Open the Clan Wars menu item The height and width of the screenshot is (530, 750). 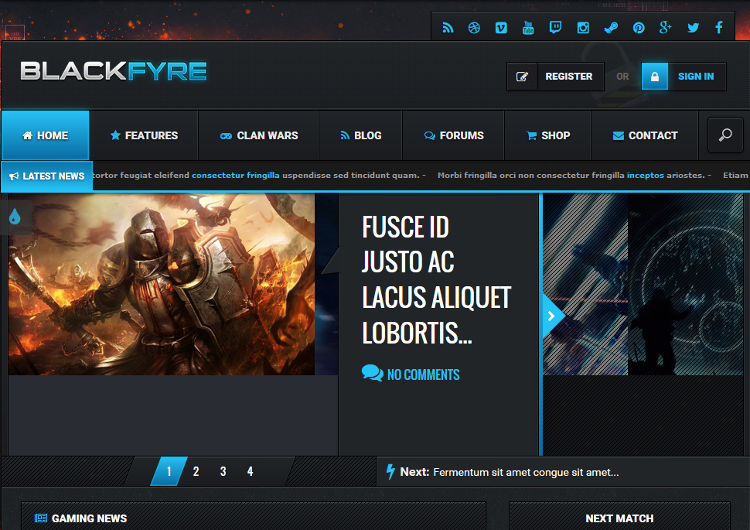[x=259, y=135]
